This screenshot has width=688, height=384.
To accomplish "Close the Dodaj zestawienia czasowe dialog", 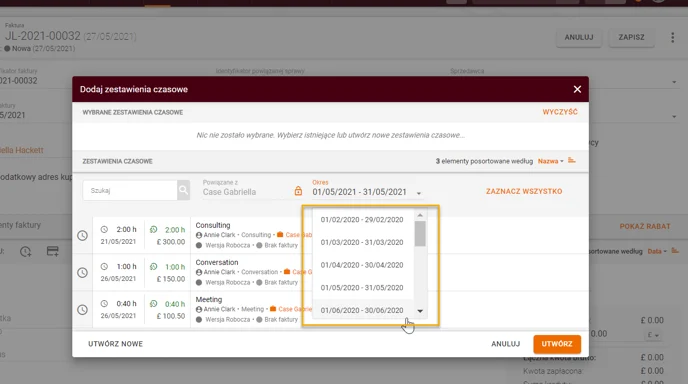I will (x=577, y=89).
